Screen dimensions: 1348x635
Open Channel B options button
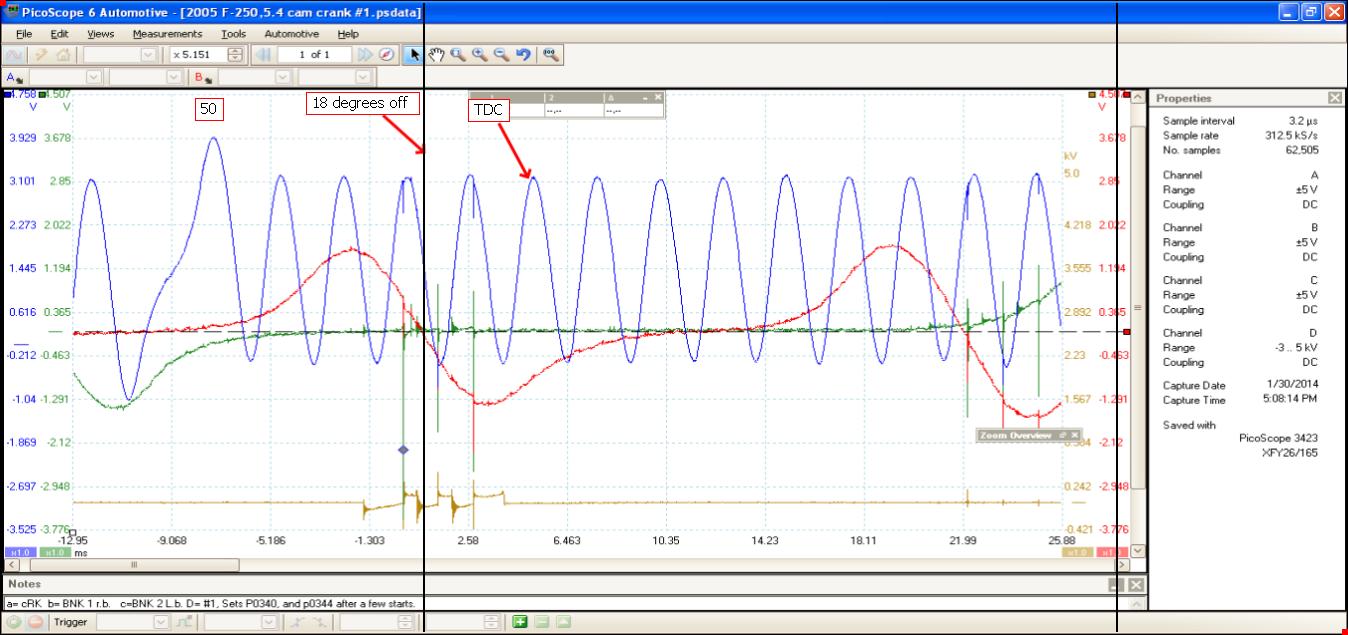(x=205, y=77)
